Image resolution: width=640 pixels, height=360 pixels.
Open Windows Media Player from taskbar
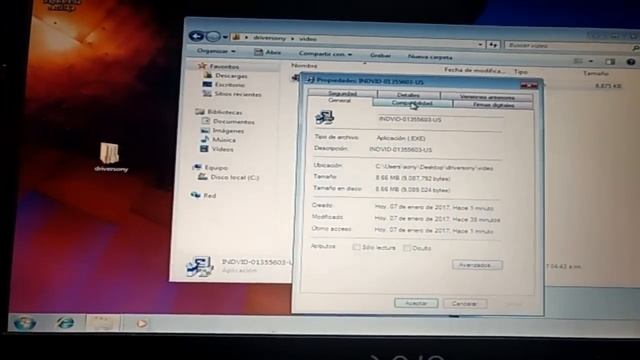pyautogui.click(x=141, y=324)
